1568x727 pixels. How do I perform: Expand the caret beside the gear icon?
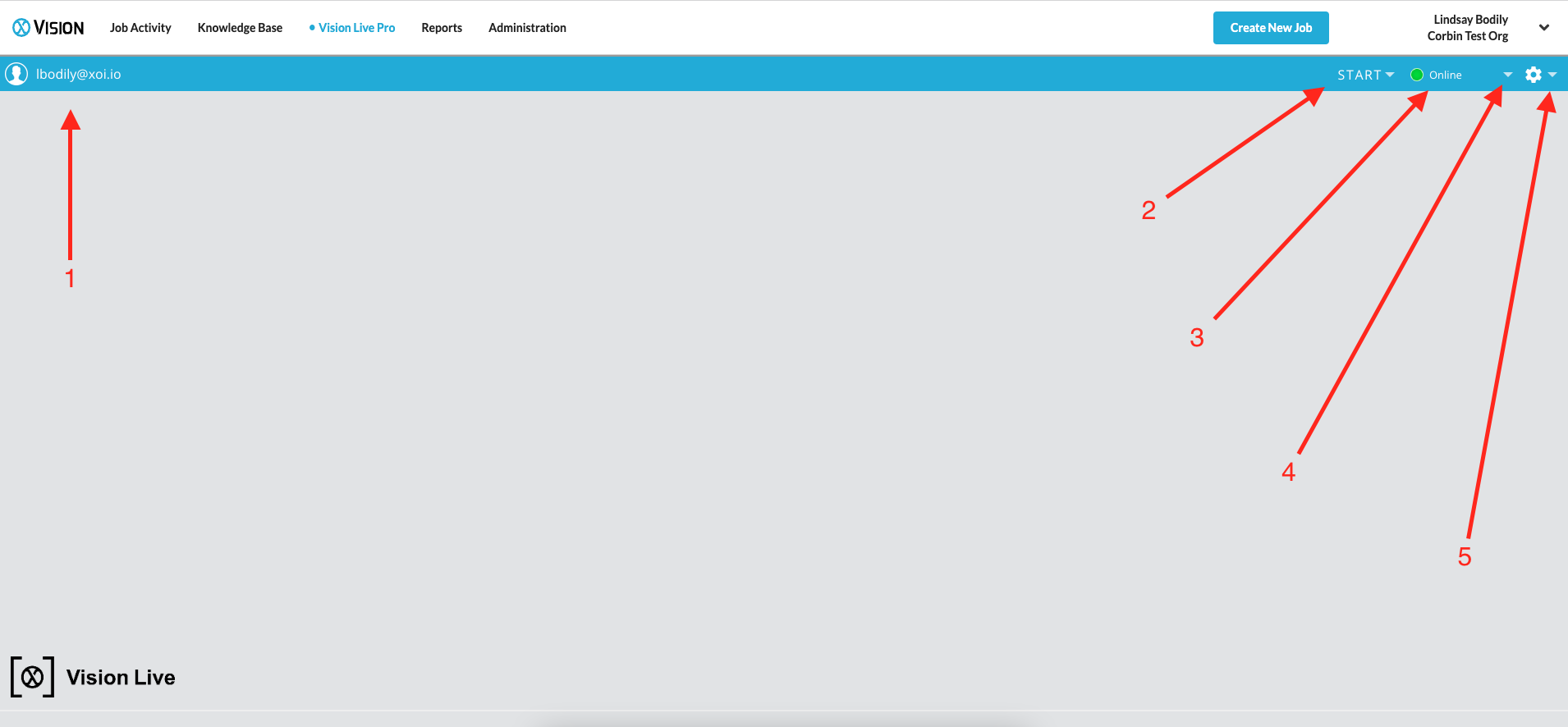tap(1552, 75)
